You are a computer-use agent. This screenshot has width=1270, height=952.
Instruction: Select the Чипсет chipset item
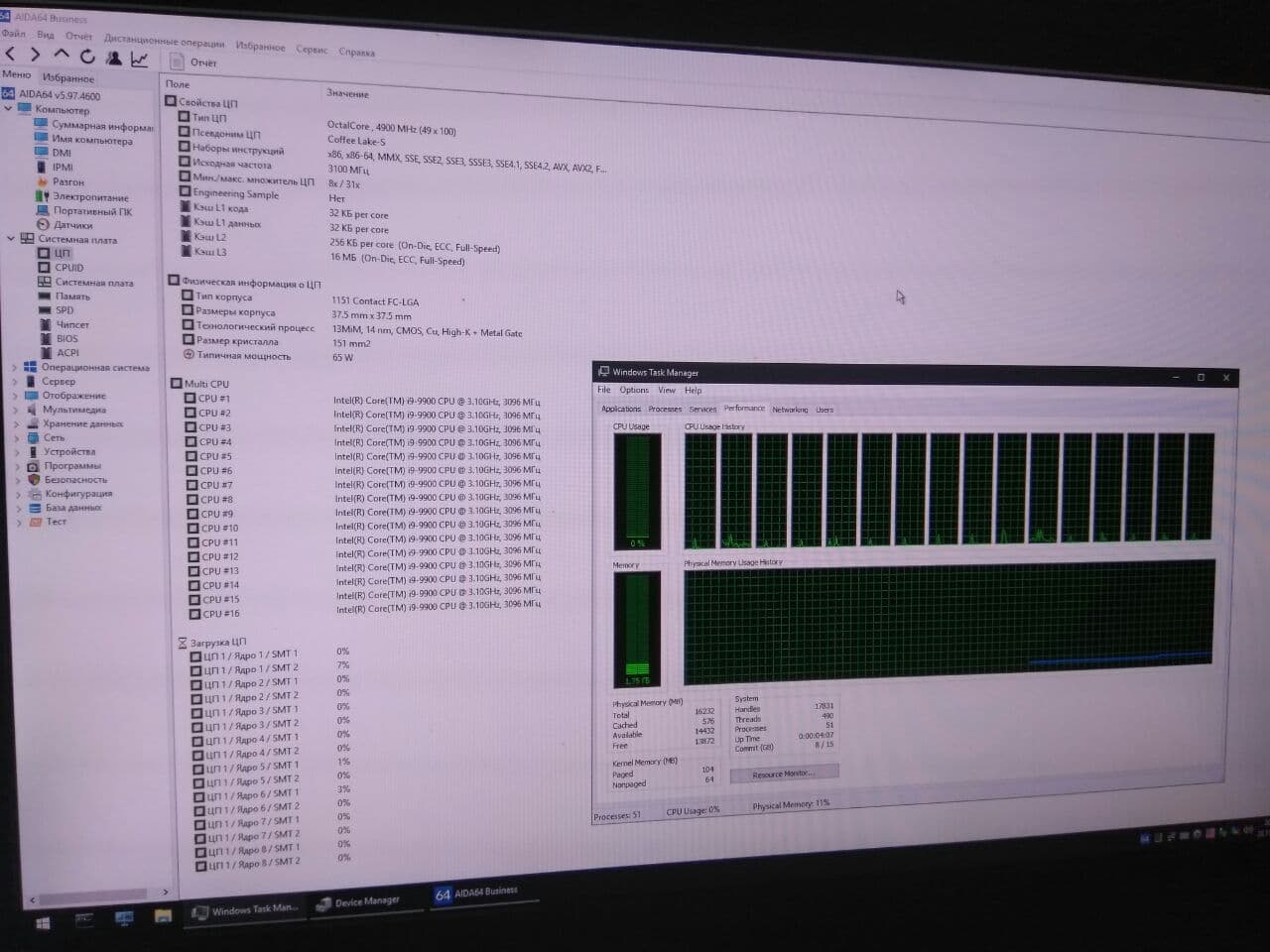coord(72,324)
